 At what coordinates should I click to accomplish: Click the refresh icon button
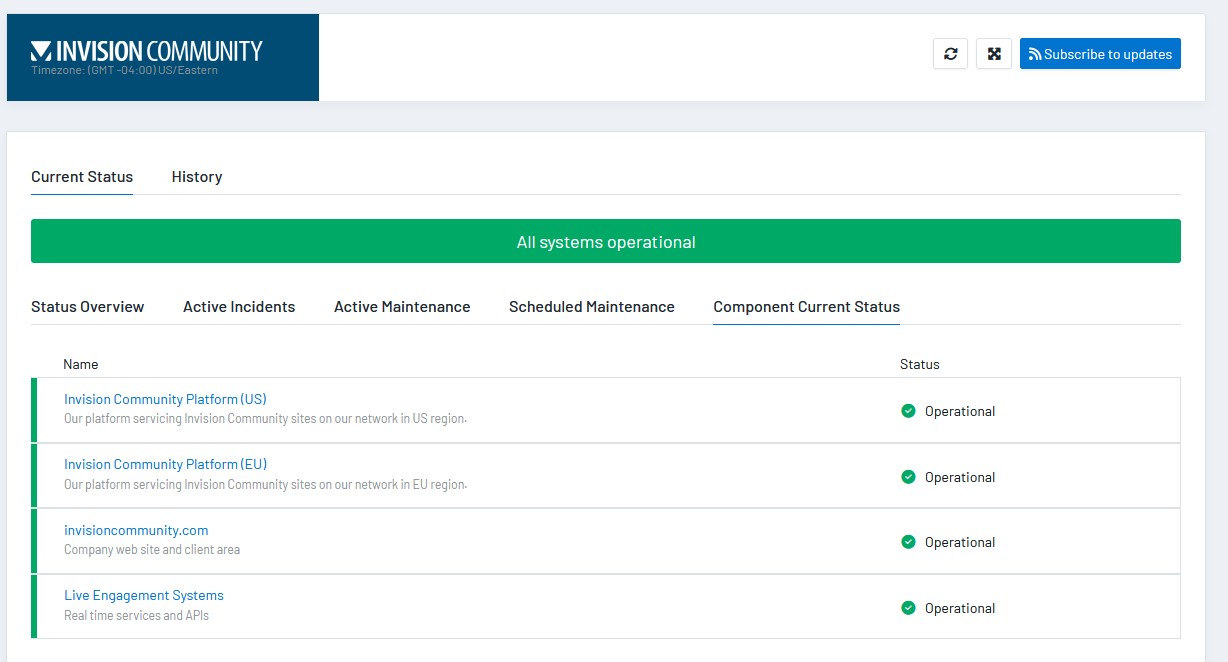pyautogui.click(x=950, y=54)
